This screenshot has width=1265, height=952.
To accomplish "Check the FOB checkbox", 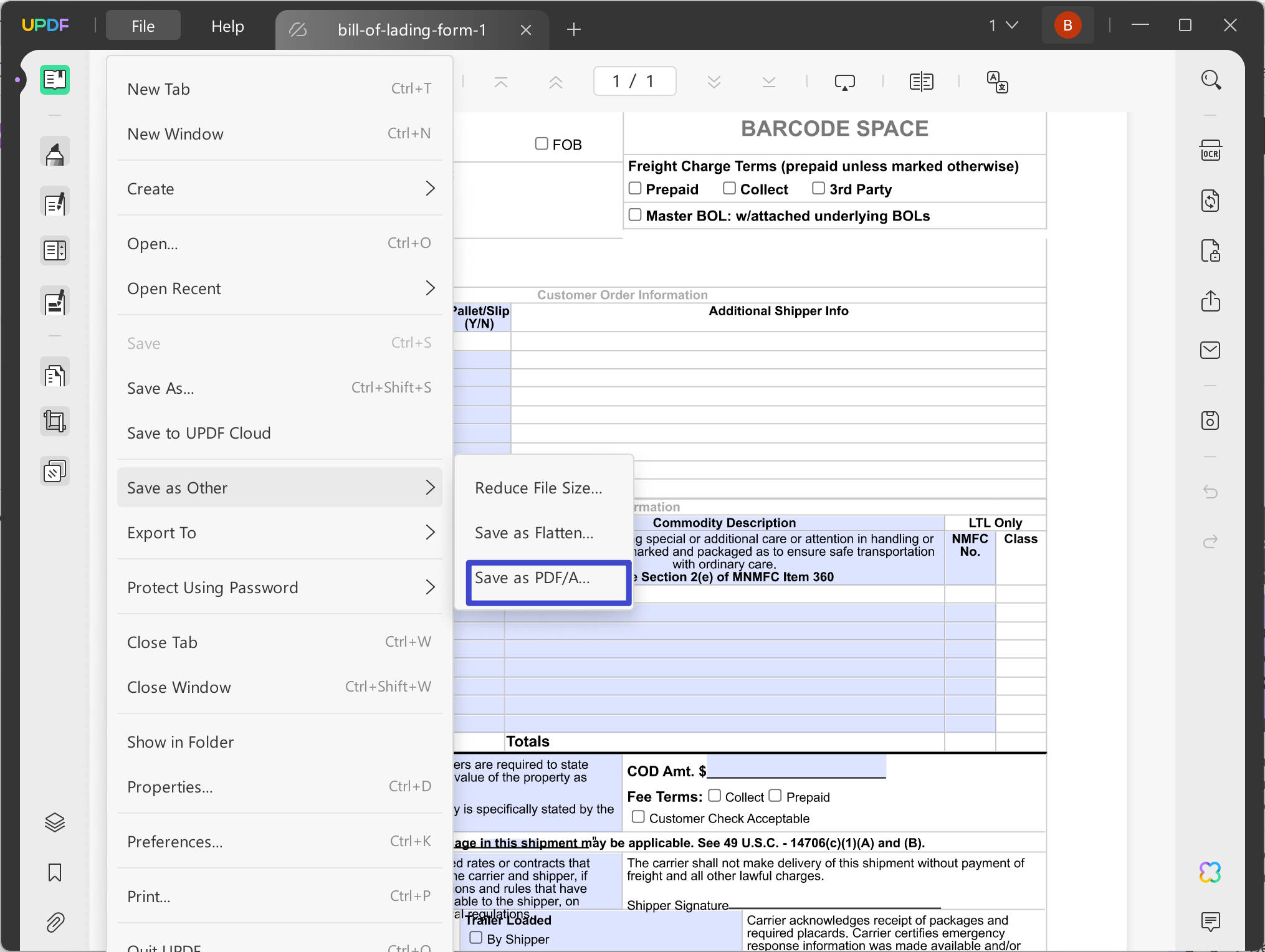I will click(541, 143).
